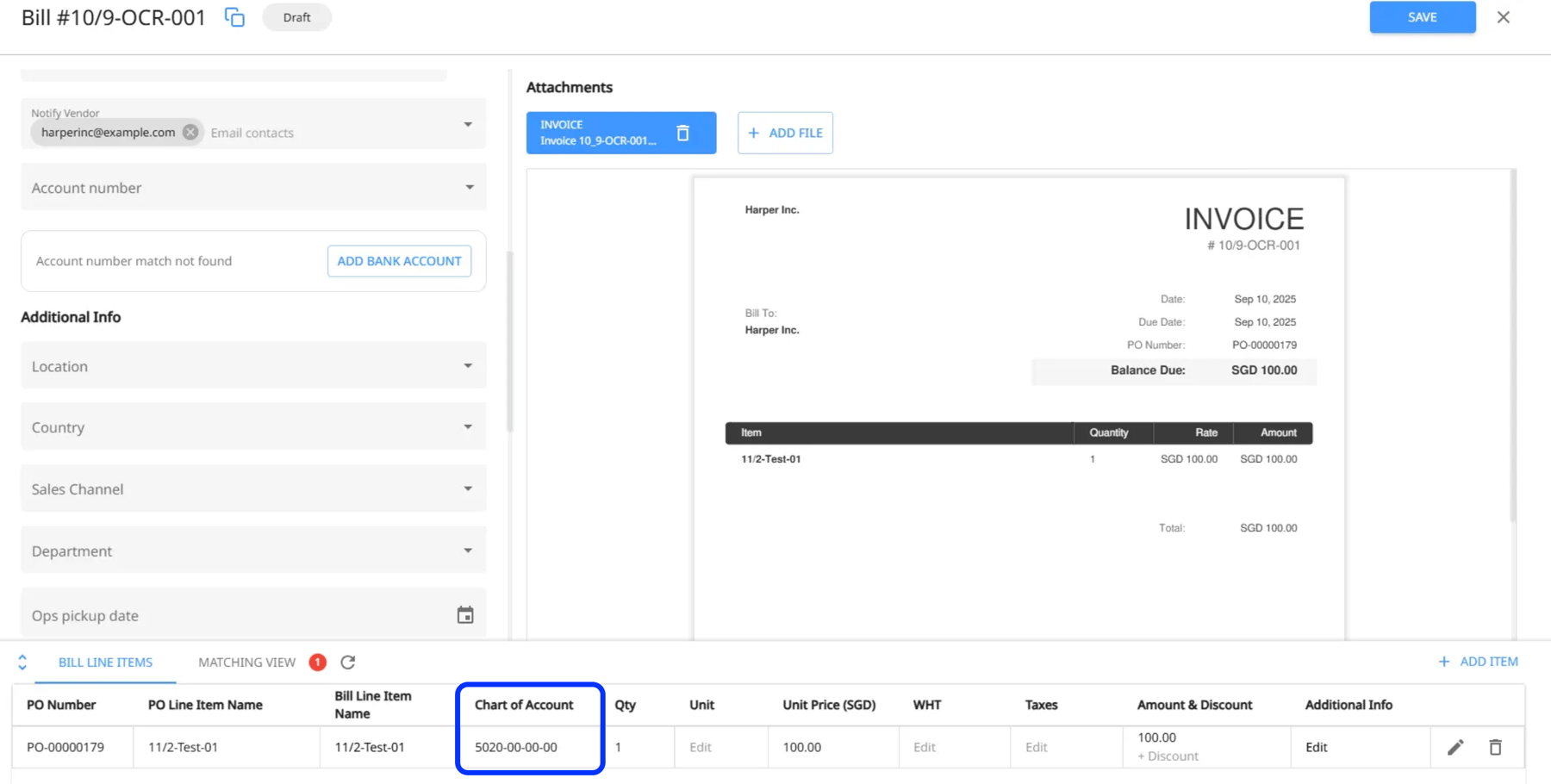This screenshot has height=784, width=1551.
Task: Copy the bill number with the duplicate icon
Action: point(234,17)
